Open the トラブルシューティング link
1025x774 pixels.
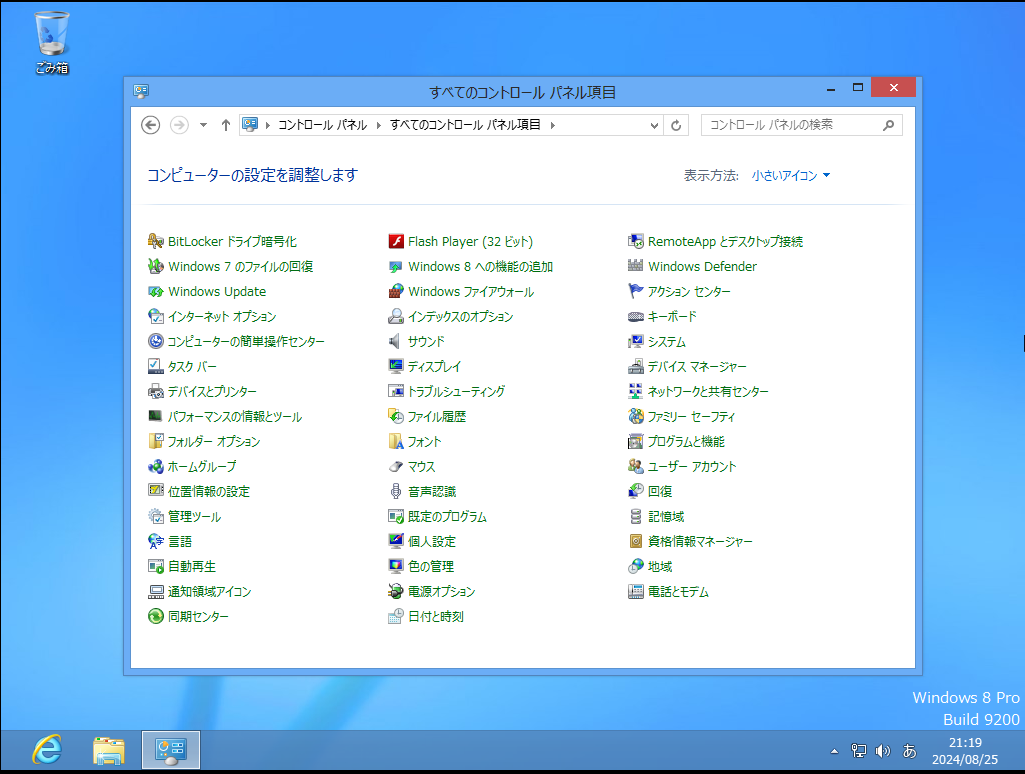coord(456,392)
